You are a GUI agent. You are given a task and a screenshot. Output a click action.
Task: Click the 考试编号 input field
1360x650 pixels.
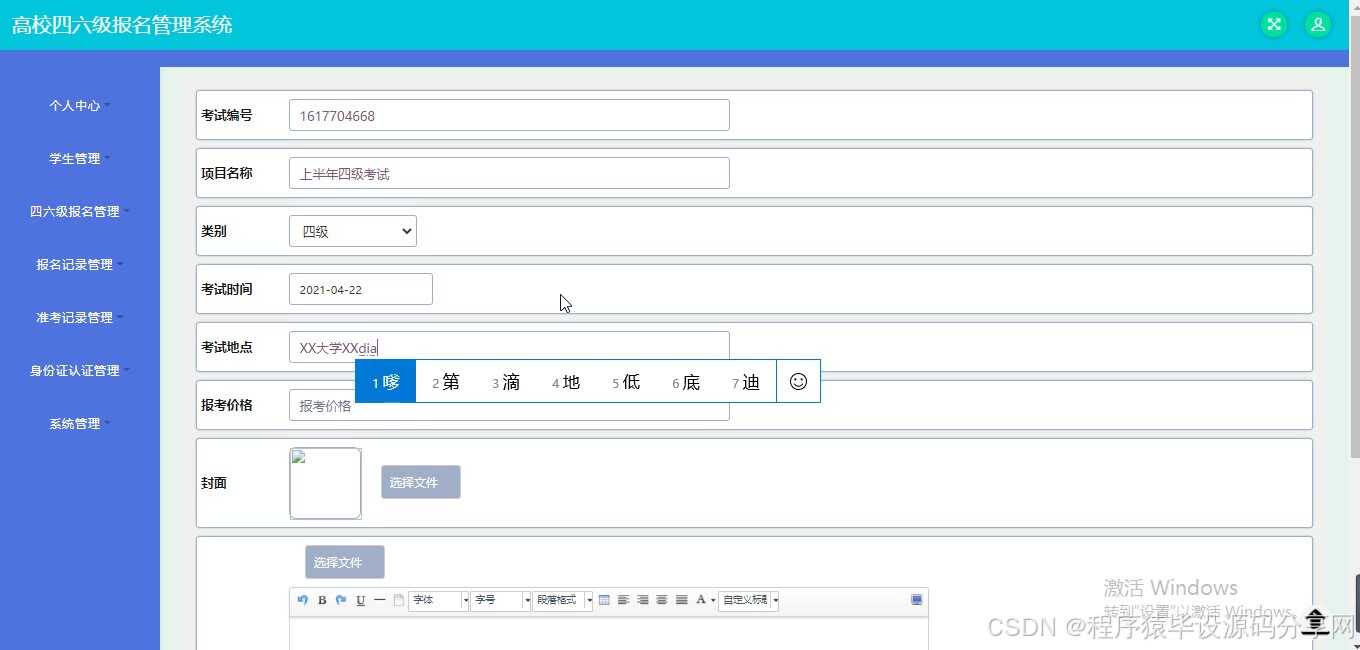coord(509,115)
